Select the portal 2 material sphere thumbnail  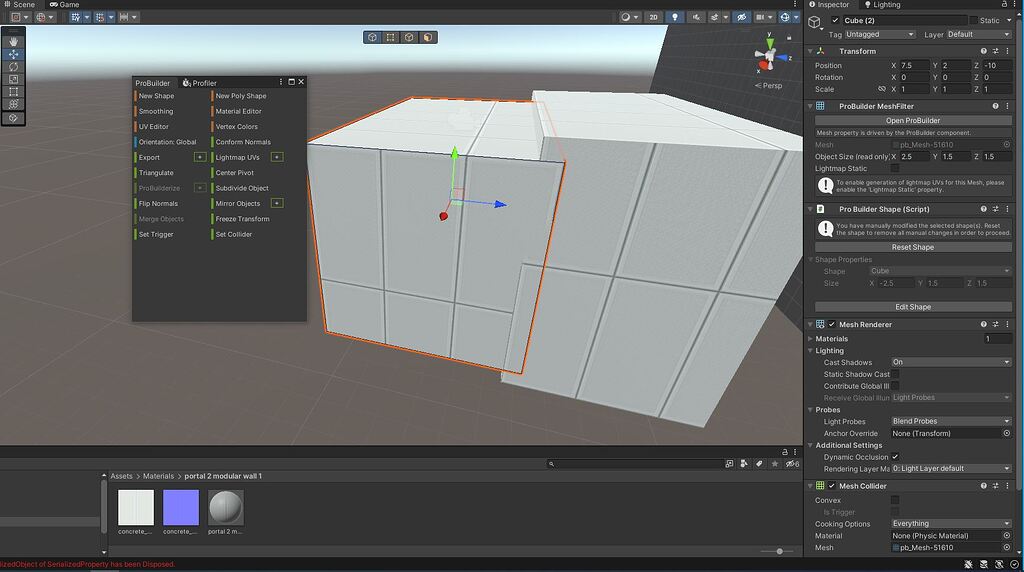(225, 508)
